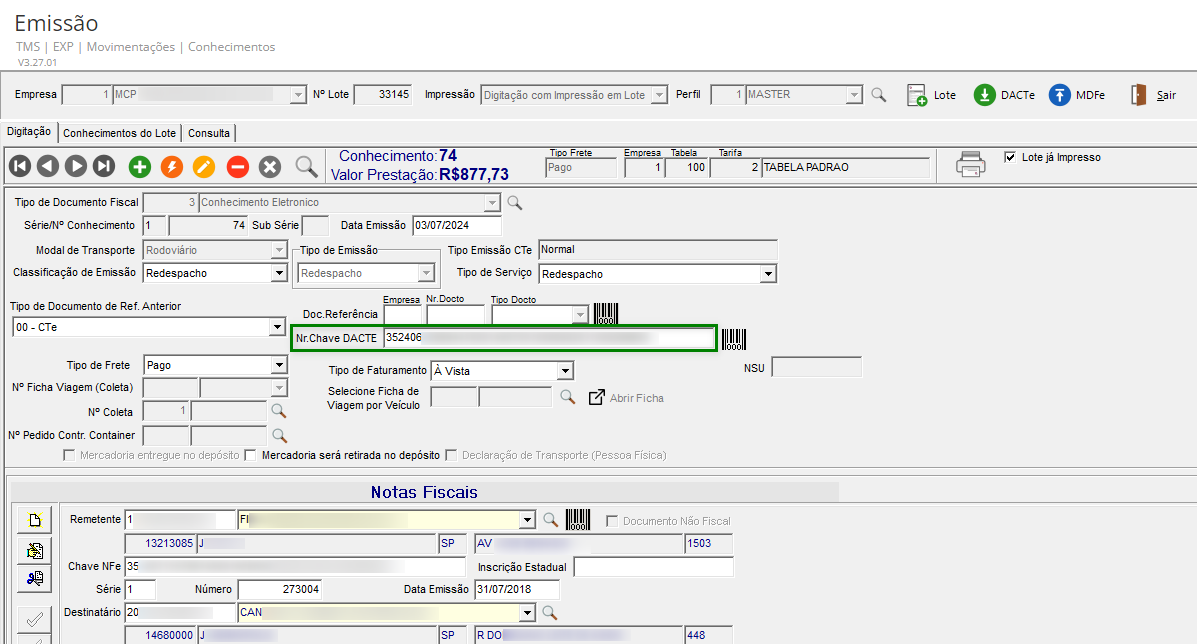Download DACTe green arrow icon
Viewport: 1197px width, 644px height.
tap(985, 95)
